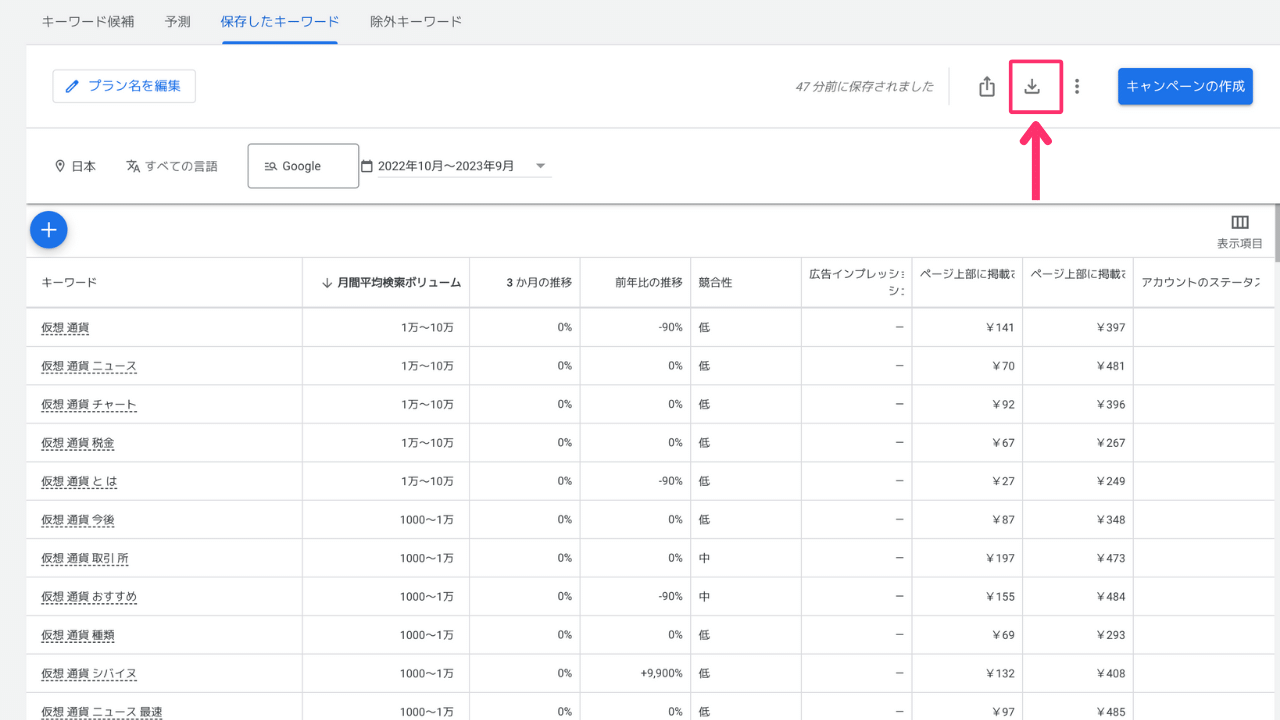
Task: Click the keyword 仮想 通貨 とは
Action: (x=79, y=481)
